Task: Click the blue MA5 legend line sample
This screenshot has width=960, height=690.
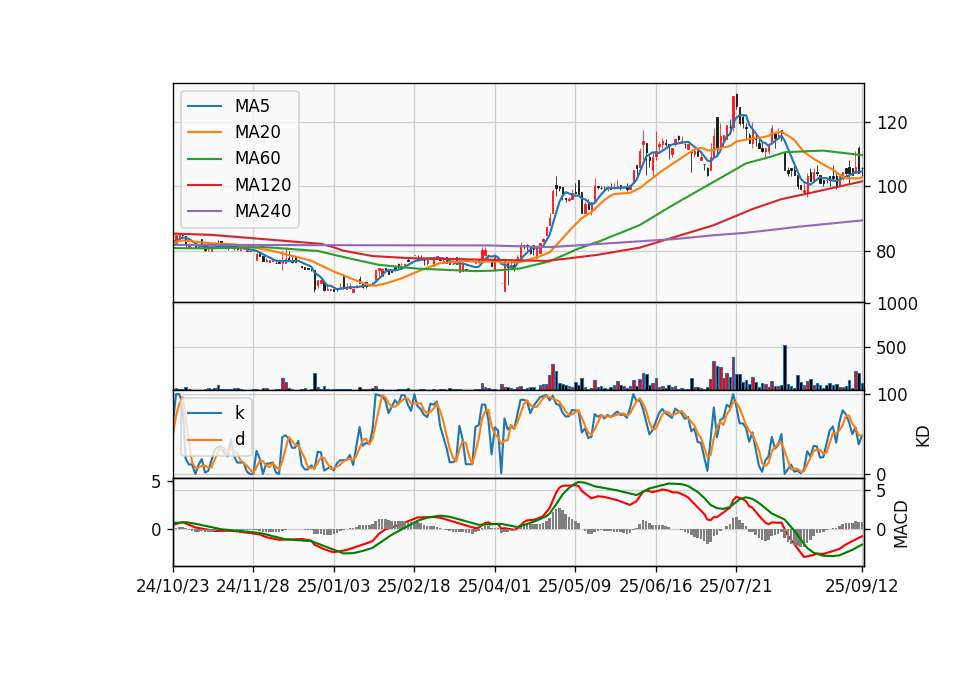Action: click(x=204, y=106)
